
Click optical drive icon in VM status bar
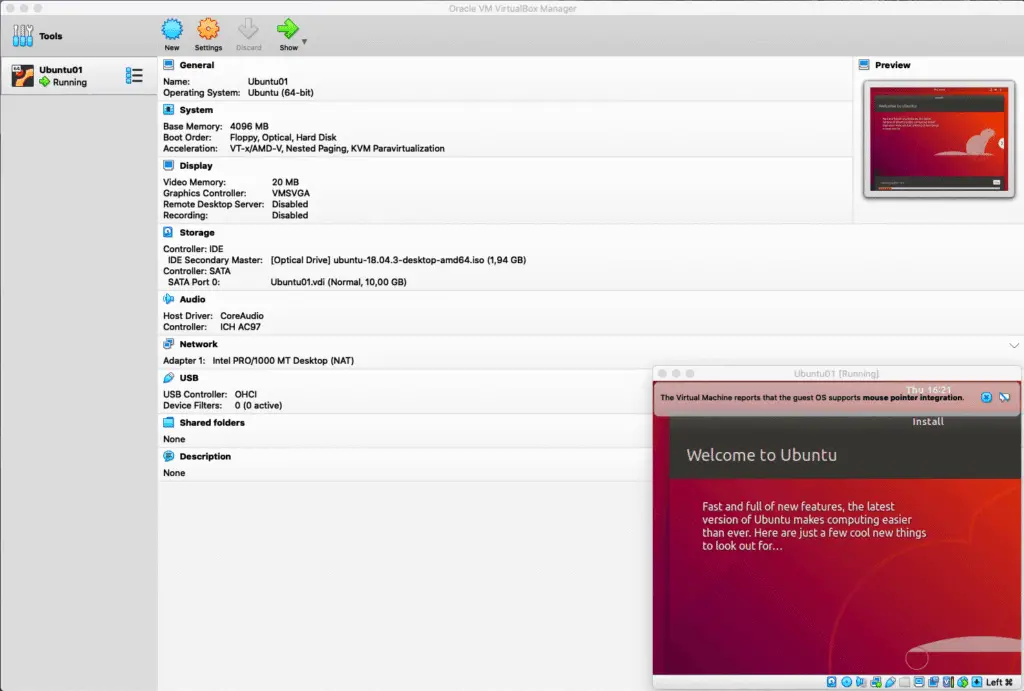coord(846,682)
